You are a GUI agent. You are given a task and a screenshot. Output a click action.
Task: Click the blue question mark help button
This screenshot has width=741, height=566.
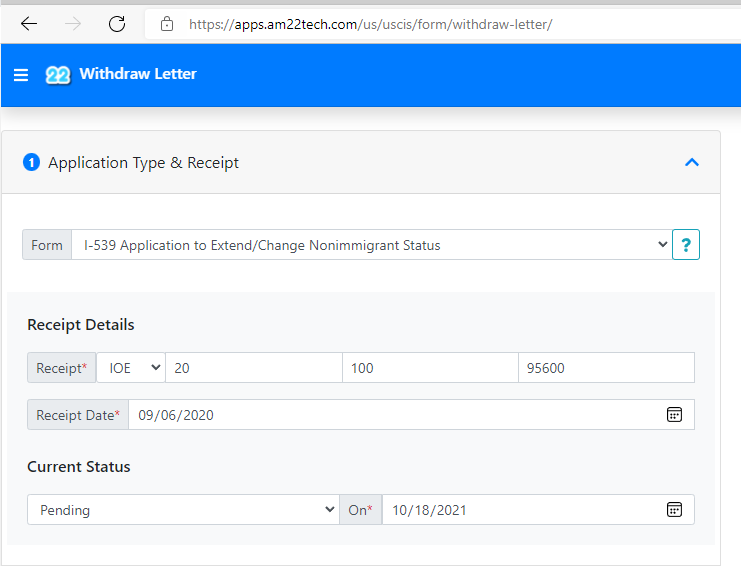[x=686, y=245]
